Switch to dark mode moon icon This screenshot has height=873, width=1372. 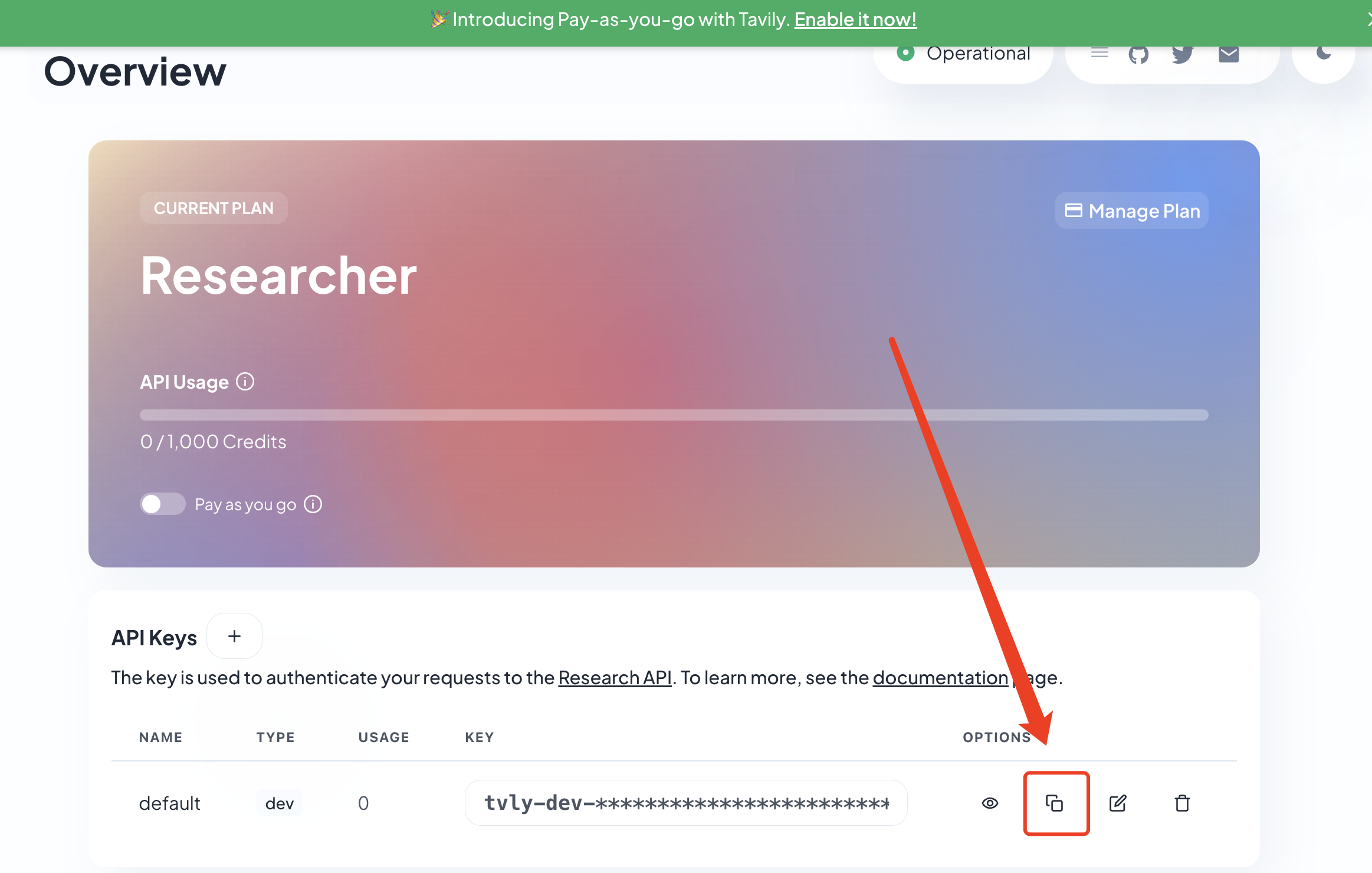point(1324,53)
